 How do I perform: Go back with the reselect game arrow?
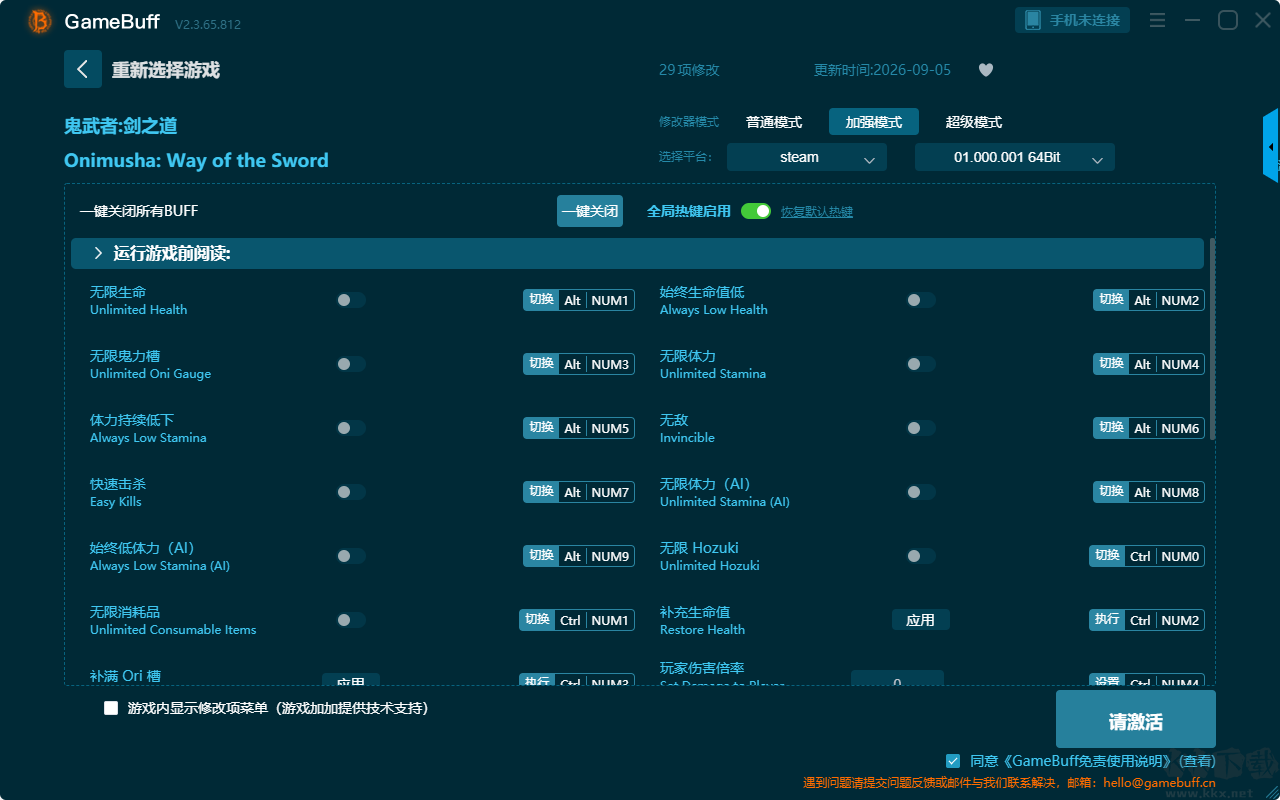click(83, 69)
